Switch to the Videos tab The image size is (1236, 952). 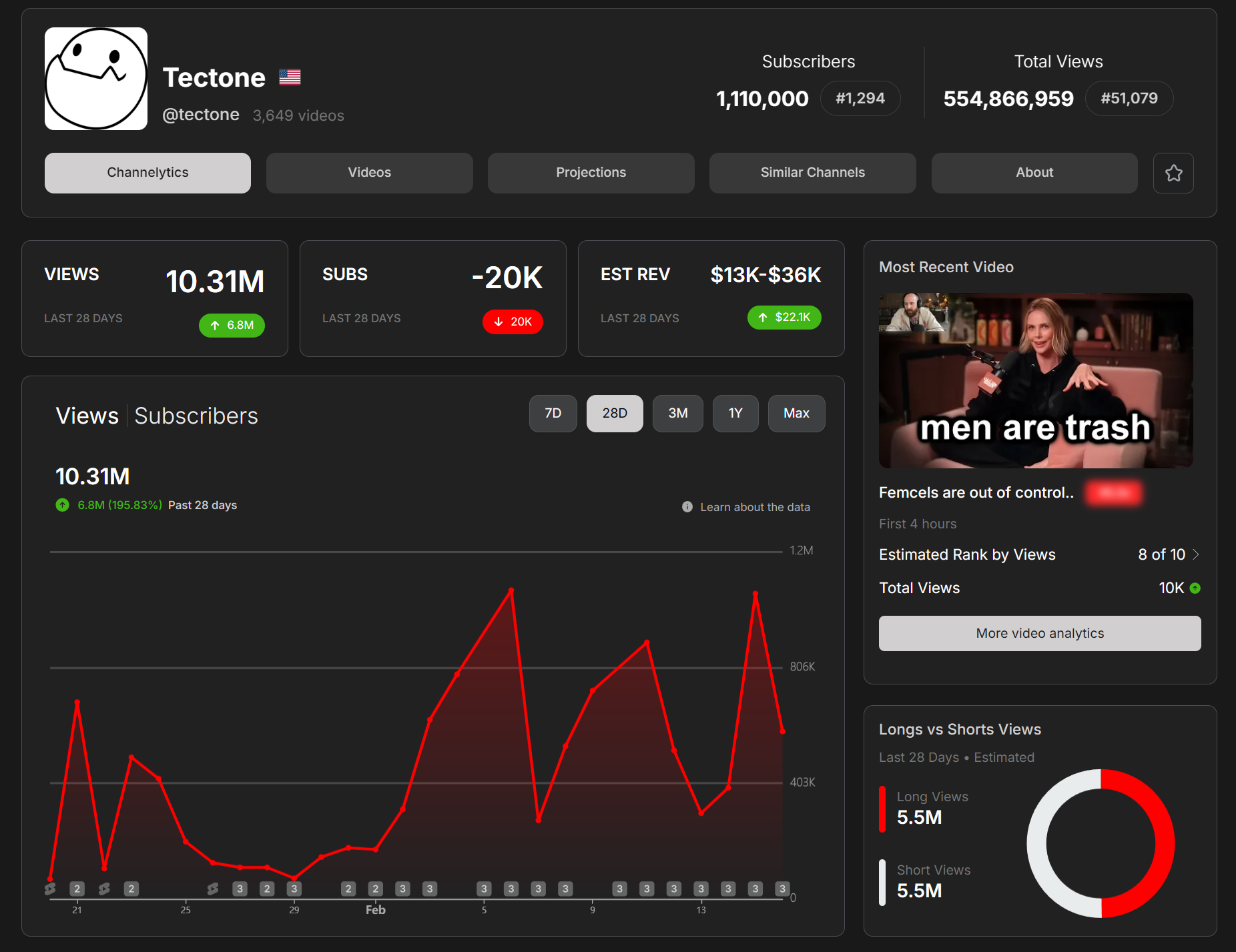click(369, 173)
